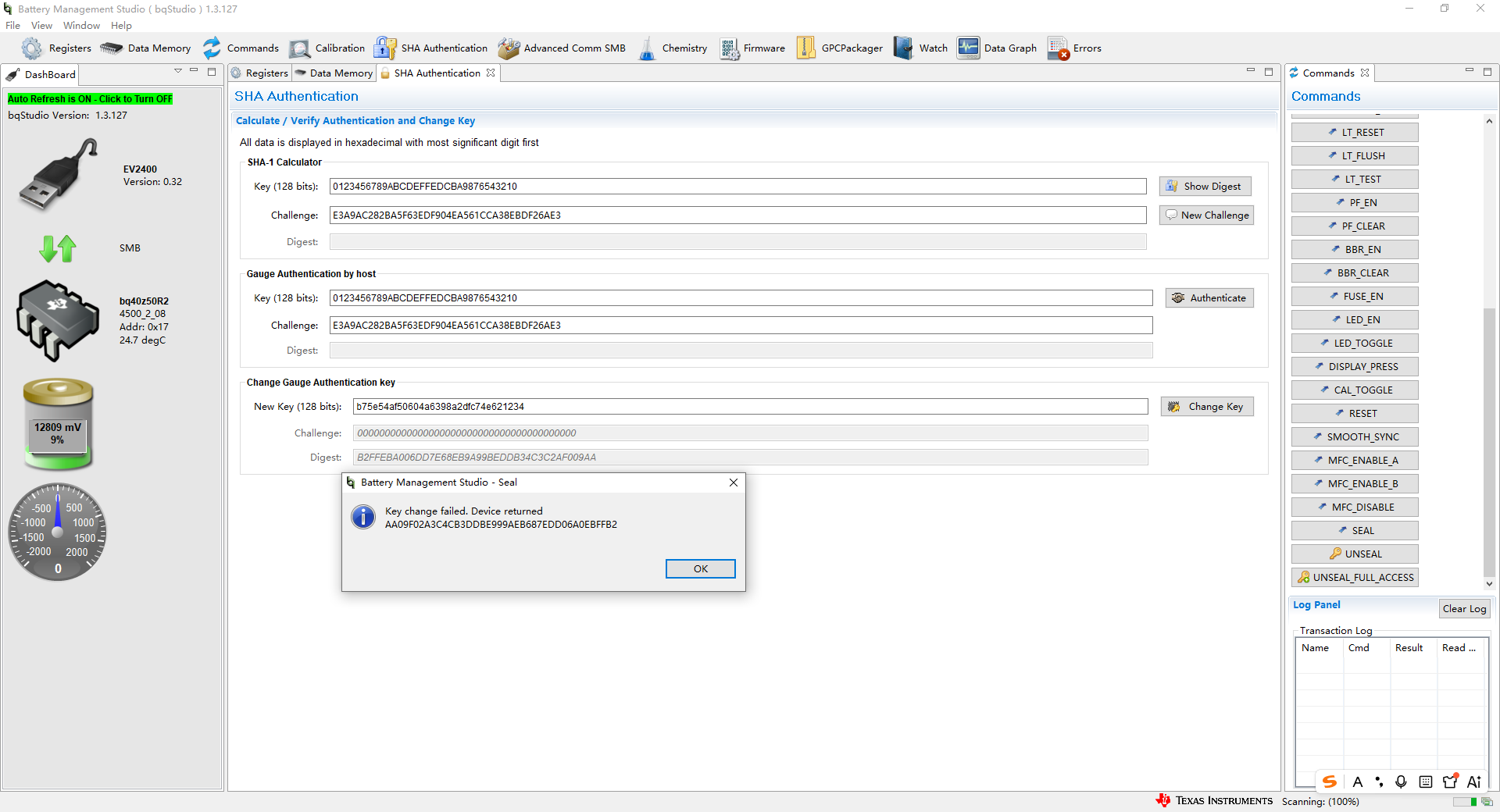Switch to the Data Memory tab
This screenshot has width=1500, height=812.
[334, 73]
